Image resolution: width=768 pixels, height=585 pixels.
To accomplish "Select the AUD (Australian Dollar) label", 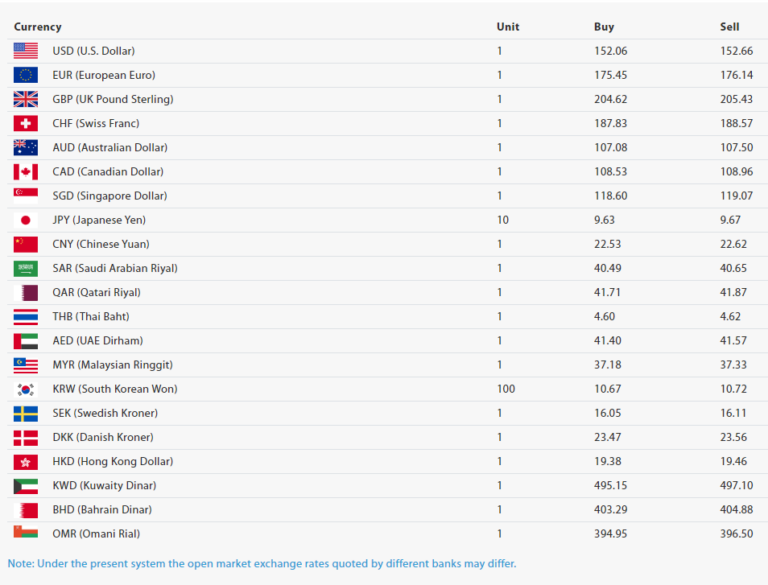I will point(110,147).
